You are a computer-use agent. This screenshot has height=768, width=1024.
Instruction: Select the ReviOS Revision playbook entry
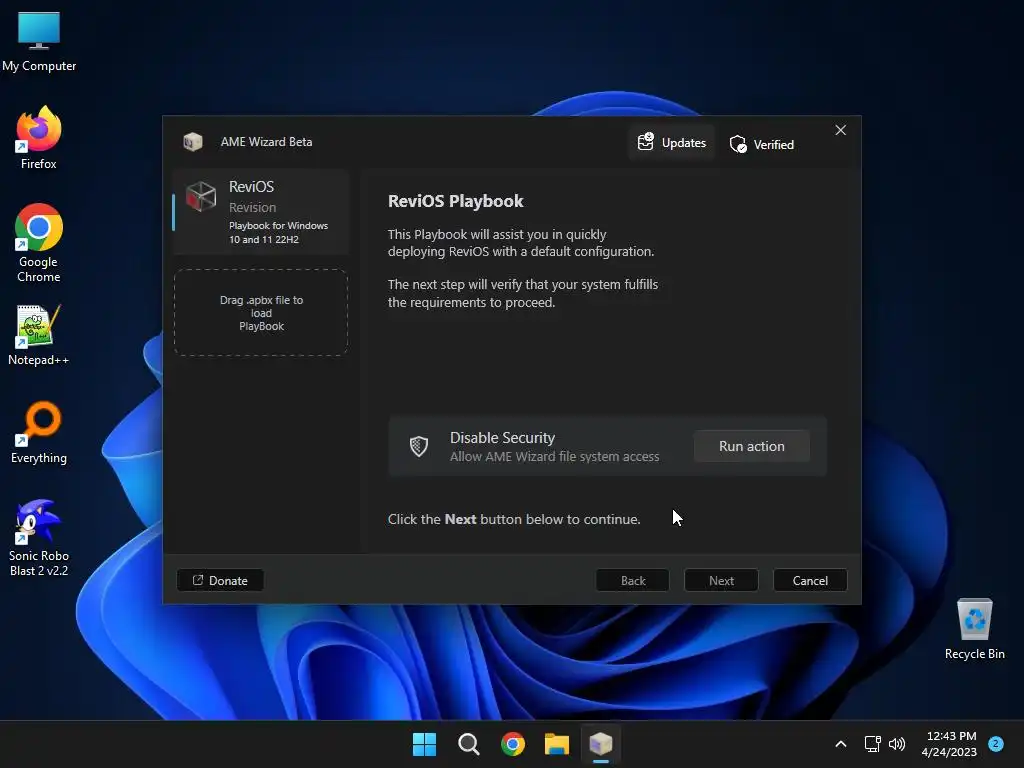pyautogui.click(x=261, y=212)
